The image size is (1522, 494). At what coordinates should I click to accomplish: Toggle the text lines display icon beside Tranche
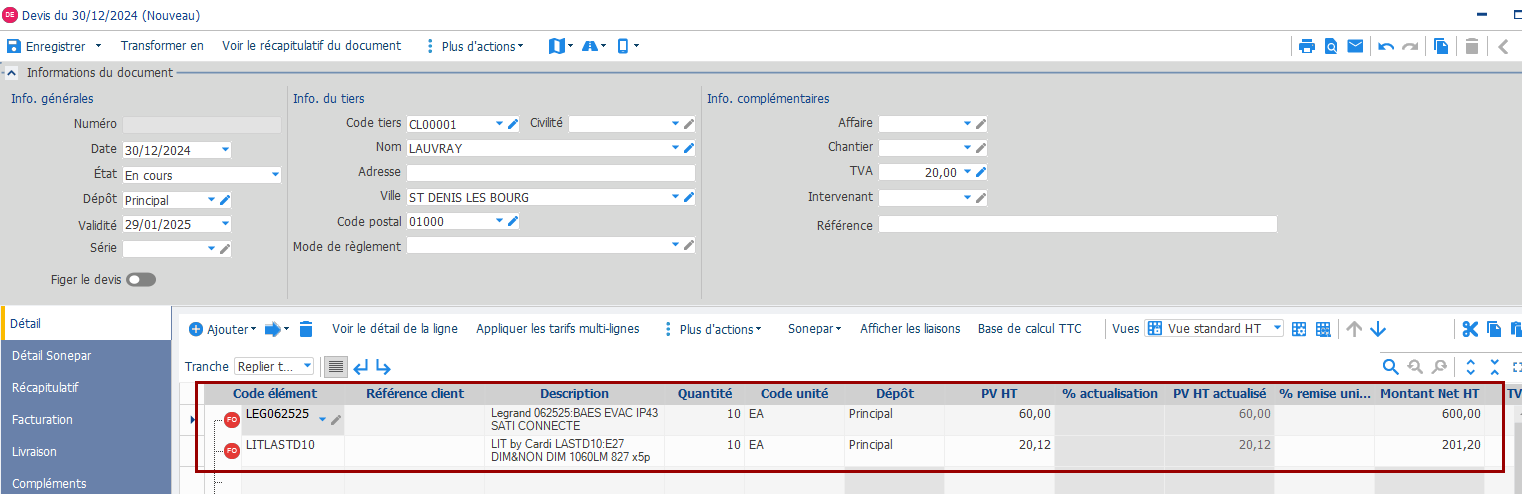[336, 367]
